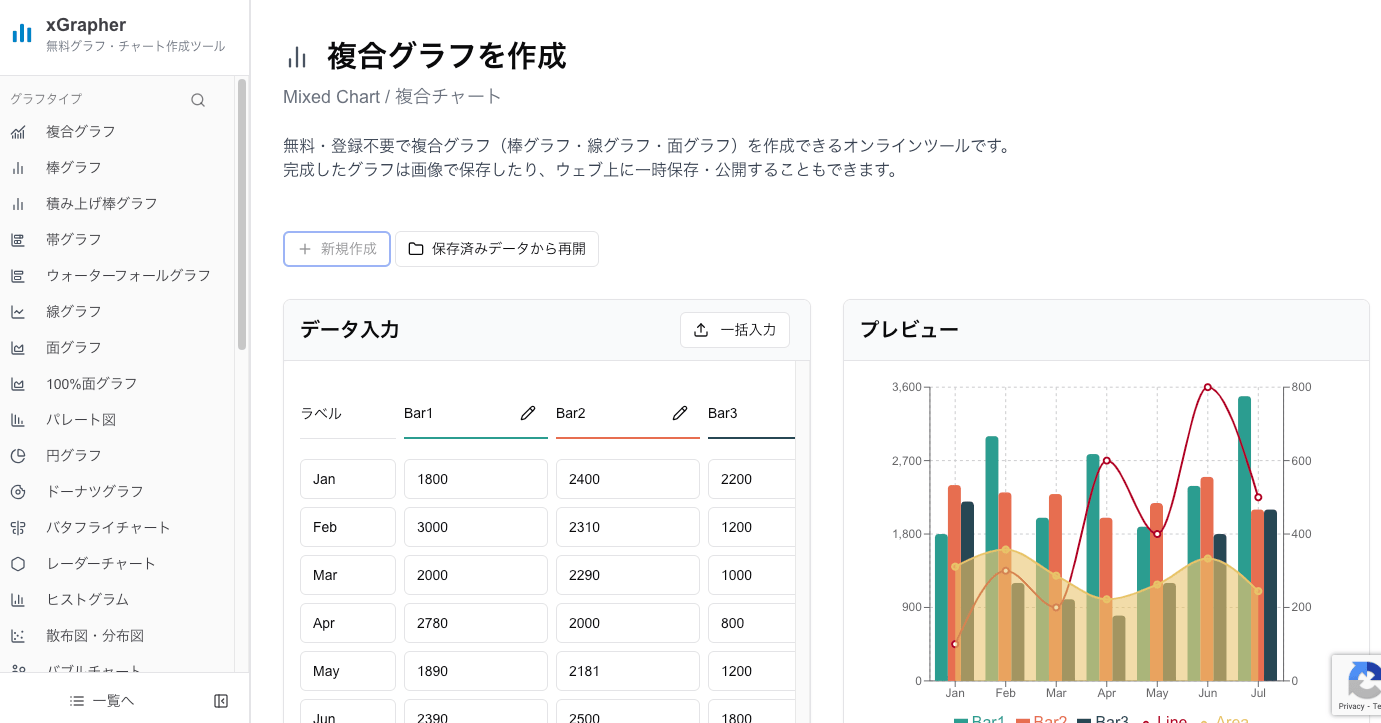The height and width of the screenshot is (723, 1381).
Task: Toggle the Bar1 series in the chart legend
Action: coord(986,719)
